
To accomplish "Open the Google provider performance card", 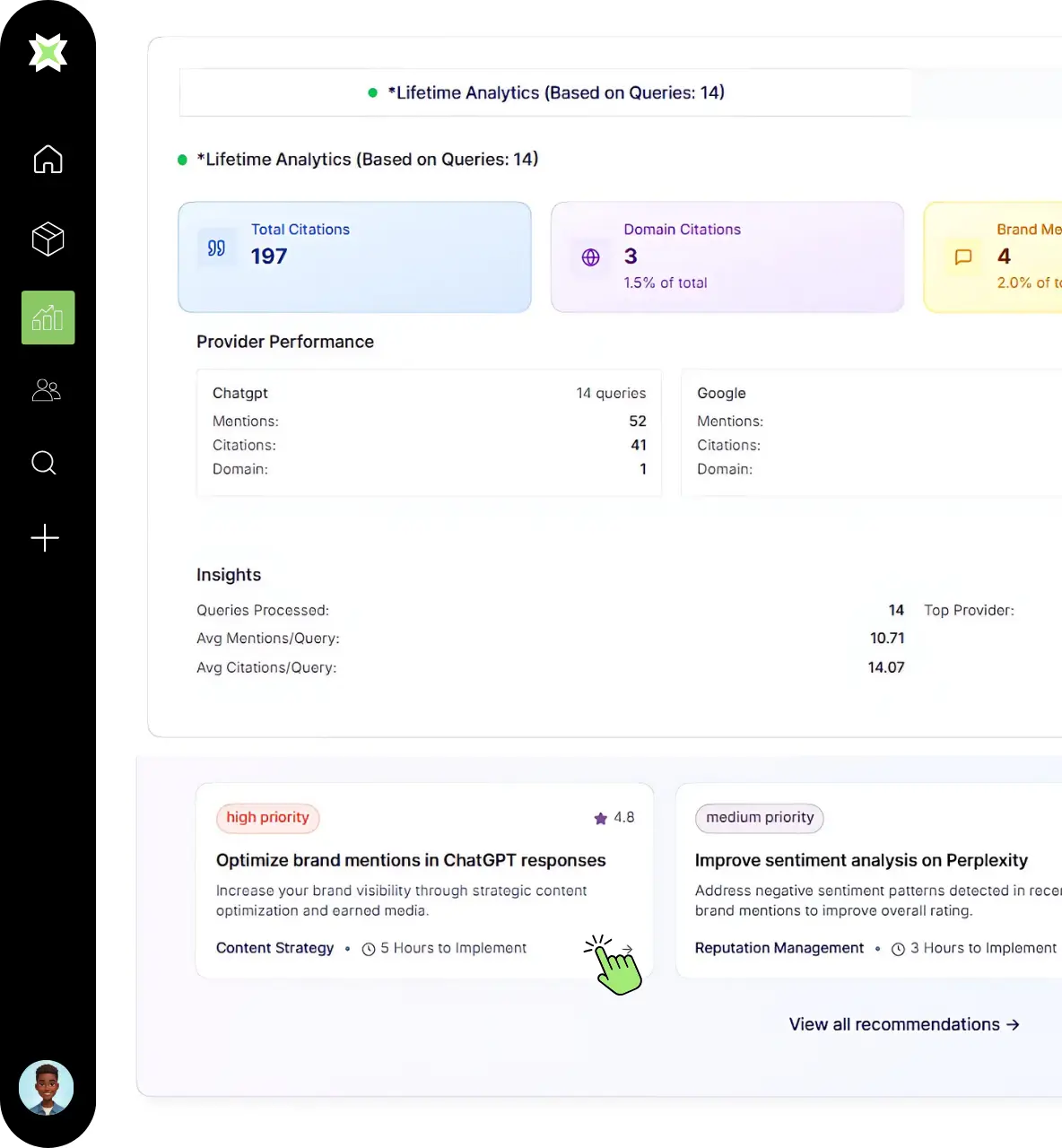I will point(870,432).
